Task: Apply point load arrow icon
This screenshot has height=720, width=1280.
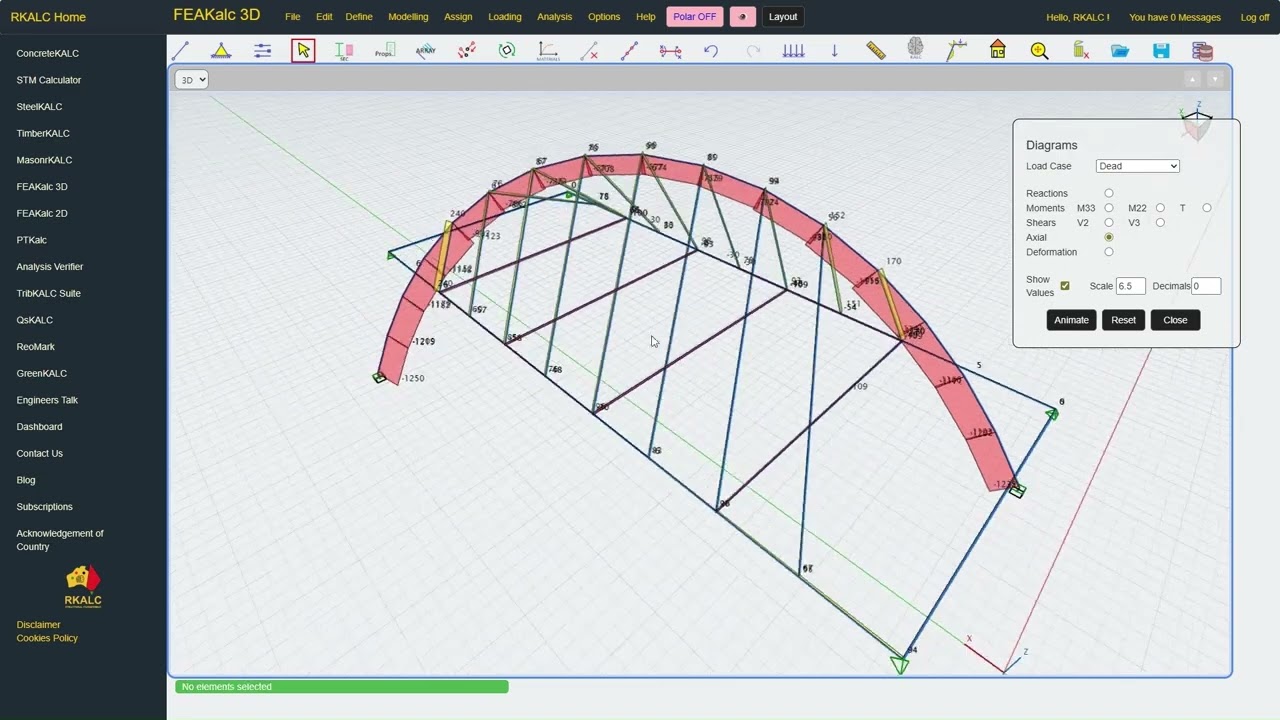Action: (834, 50)
